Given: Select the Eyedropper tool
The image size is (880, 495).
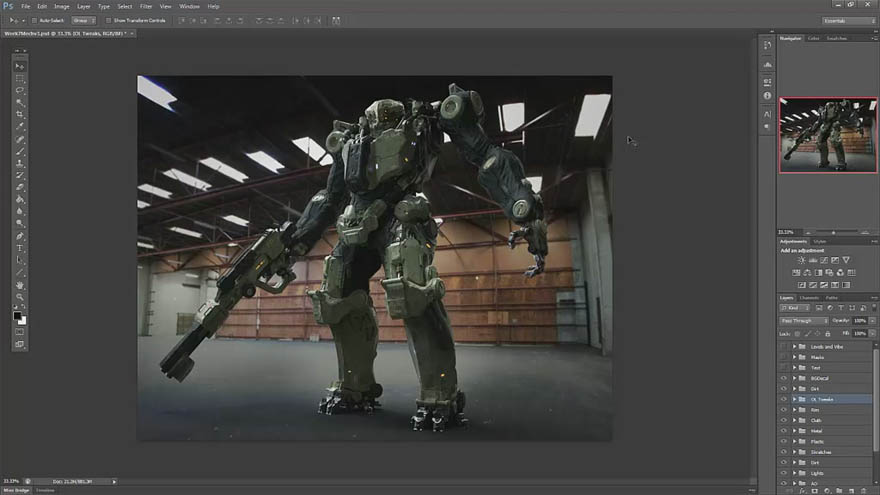Looking at the screenshot, I should [20, 127].
